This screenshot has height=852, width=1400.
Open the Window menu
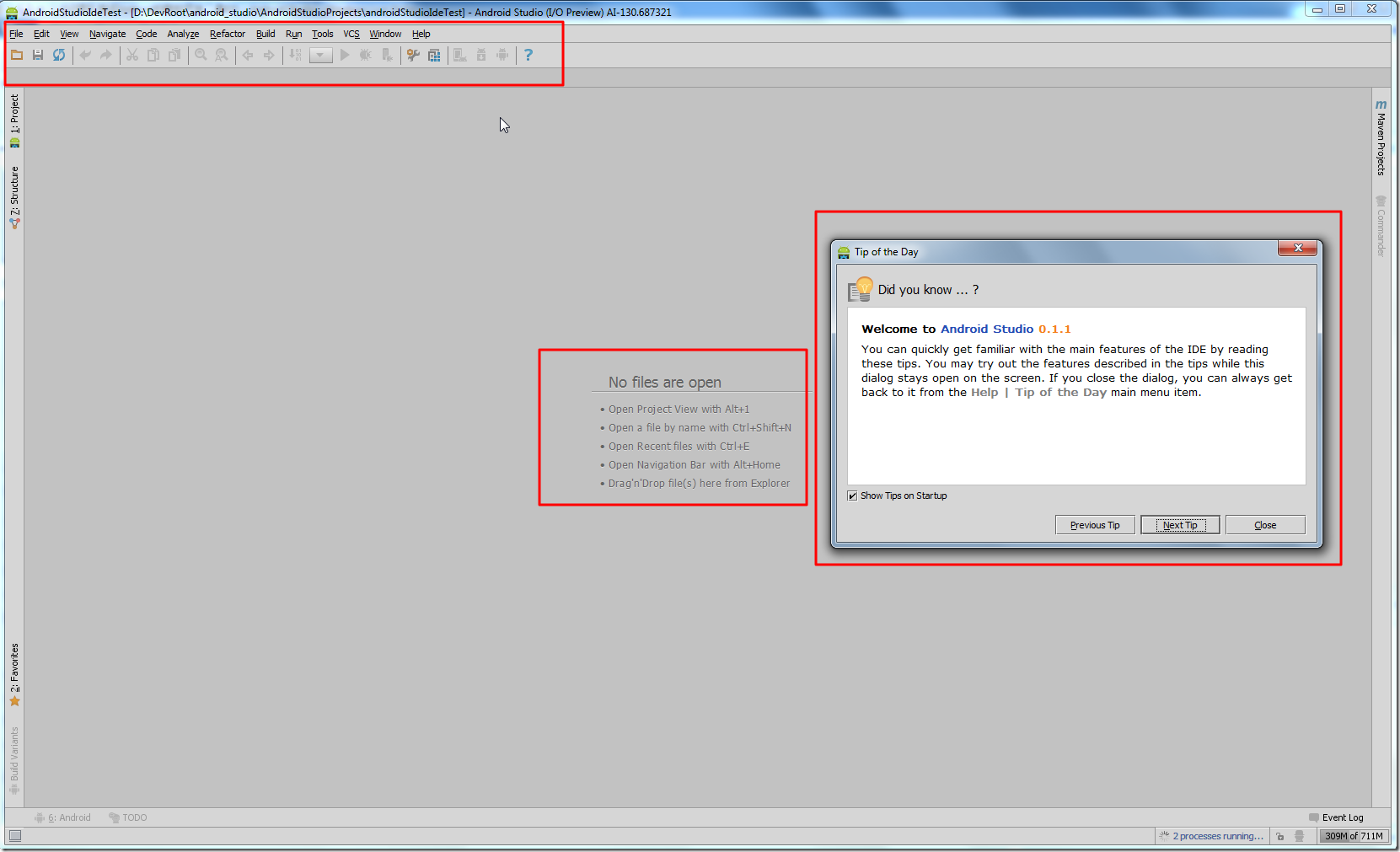[385, 34]
